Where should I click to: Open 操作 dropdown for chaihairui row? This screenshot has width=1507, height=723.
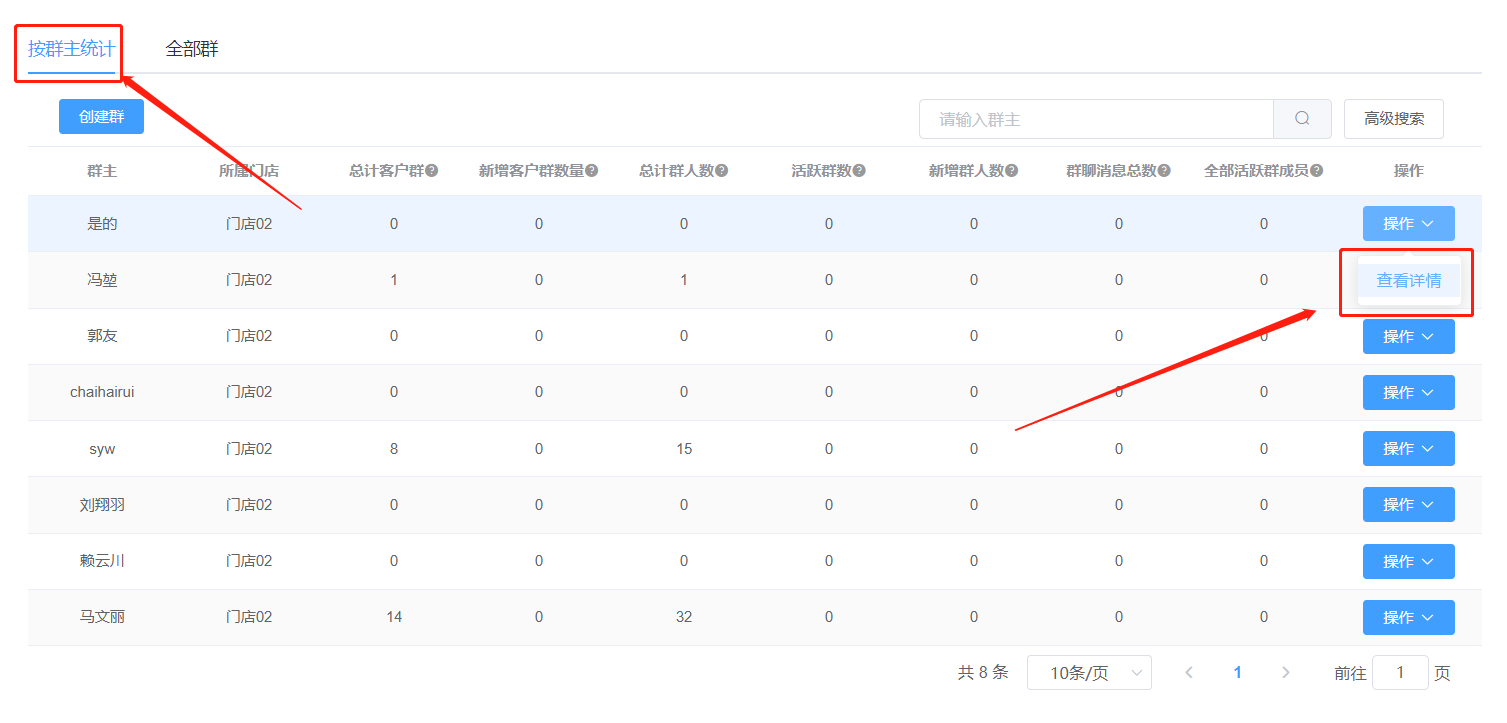pos(1408,393)
